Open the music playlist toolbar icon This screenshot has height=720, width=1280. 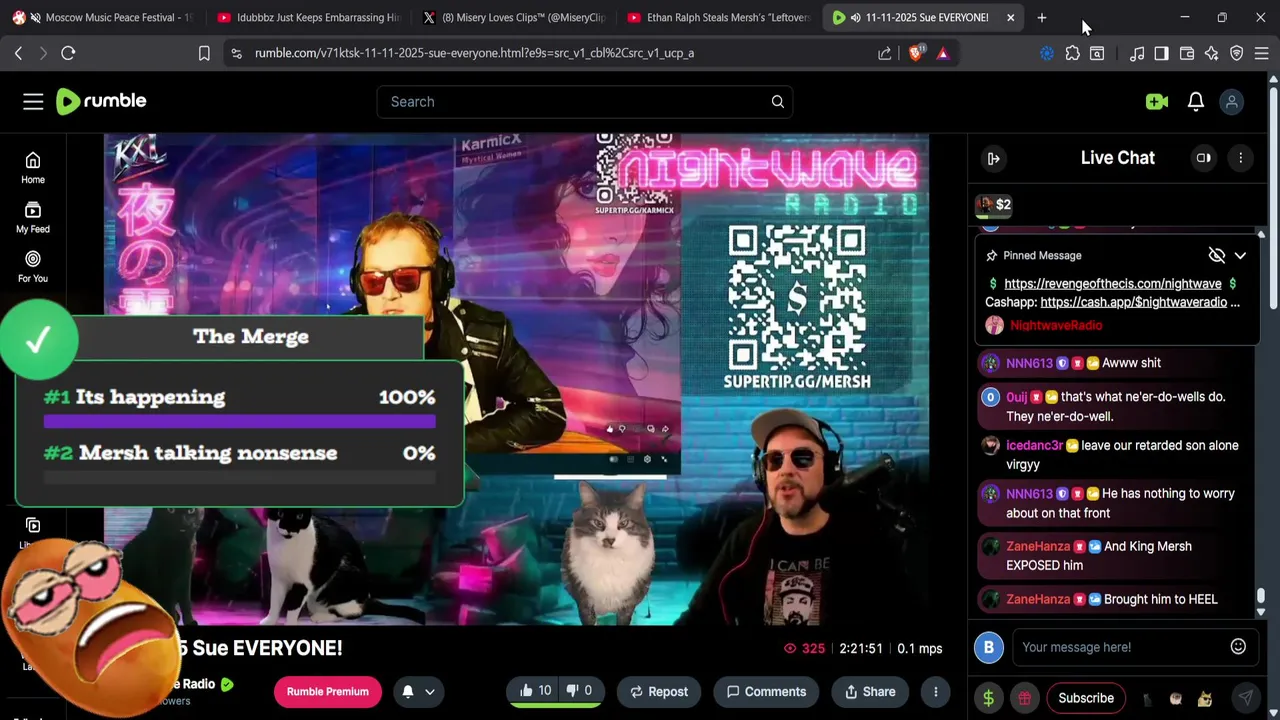point(1137,53)
